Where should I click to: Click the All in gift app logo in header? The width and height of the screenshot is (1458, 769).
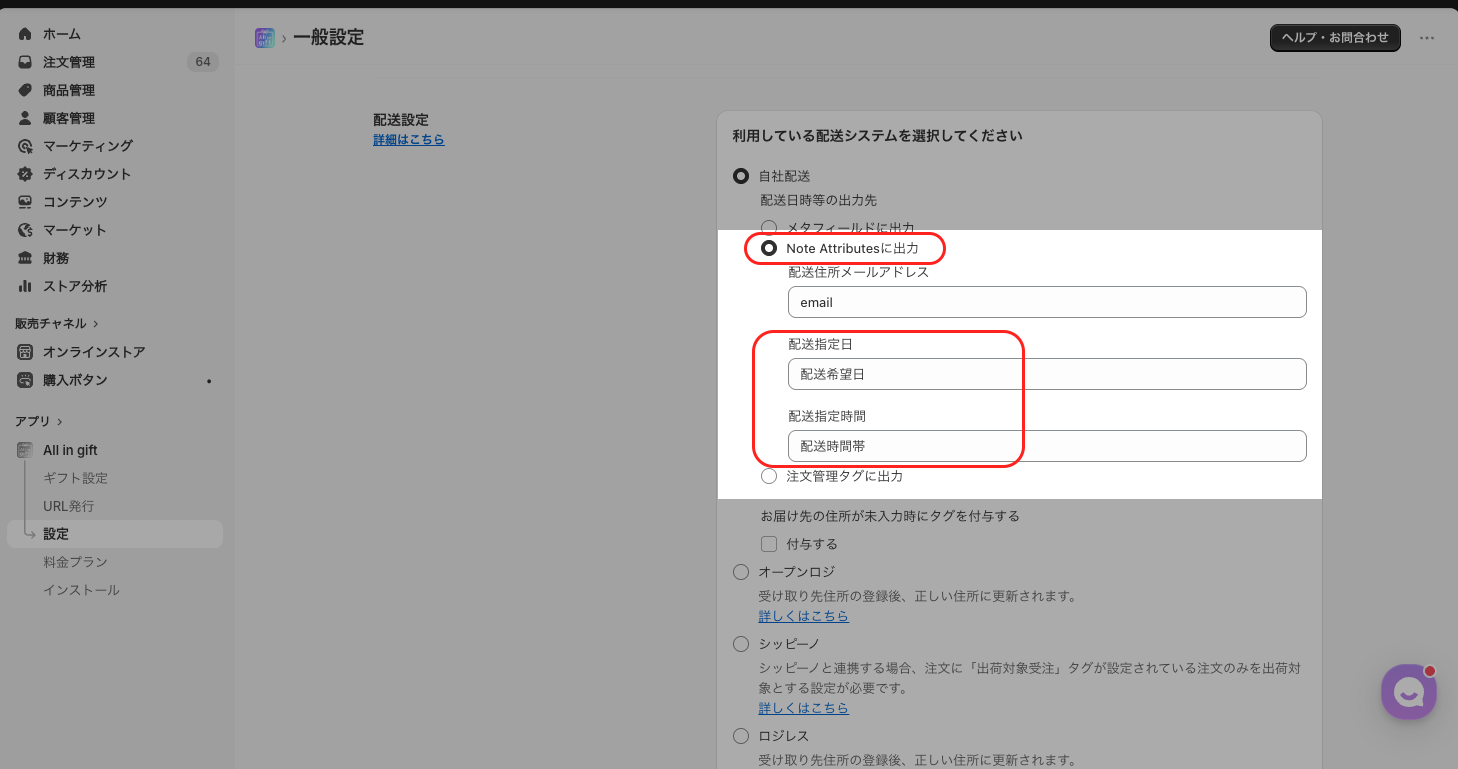(x=265, y=38)
